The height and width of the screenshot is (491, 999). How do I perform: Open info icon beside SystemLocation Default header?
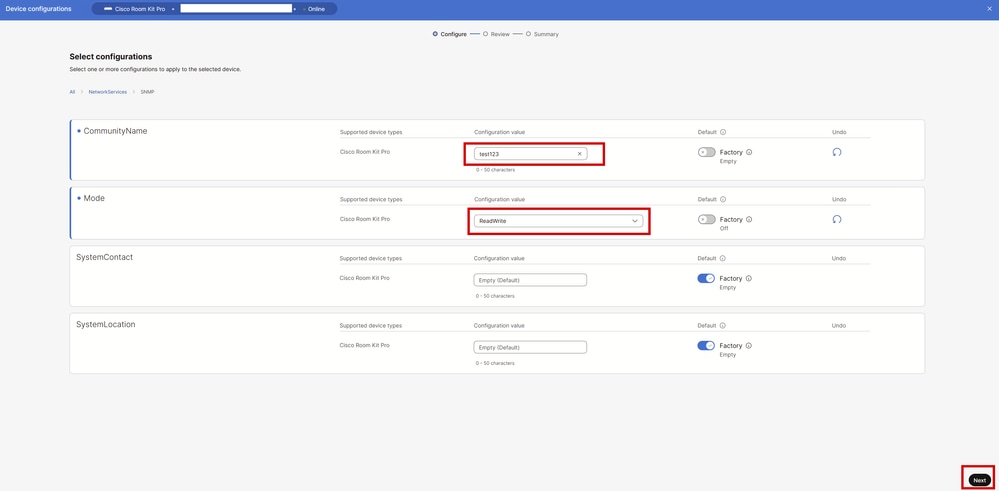pos(723,325)
